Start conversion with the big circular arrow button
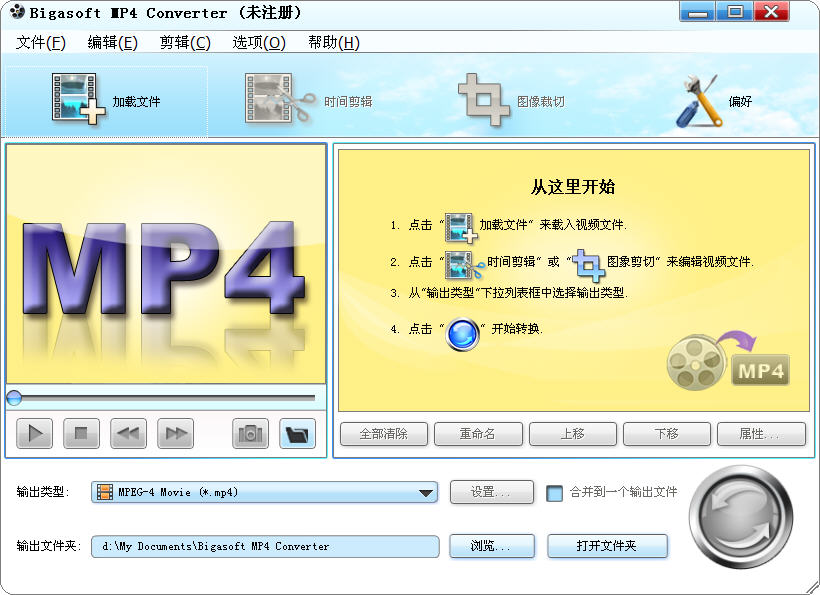820x595 pixels. pyautogui.click(x=740, y=519)
